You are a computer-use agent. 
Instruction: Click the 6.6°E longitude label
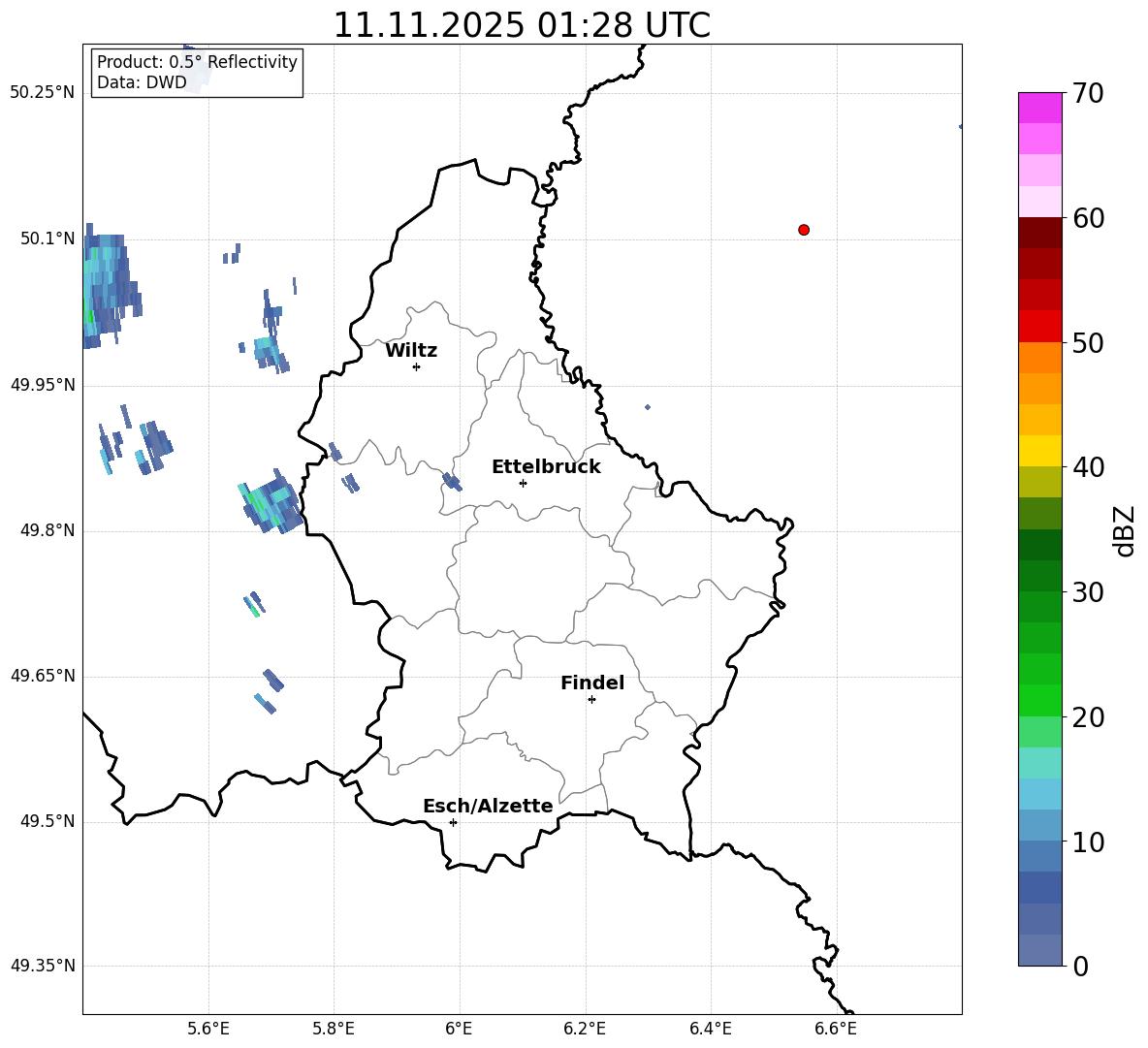click(x=836, y=1029)
